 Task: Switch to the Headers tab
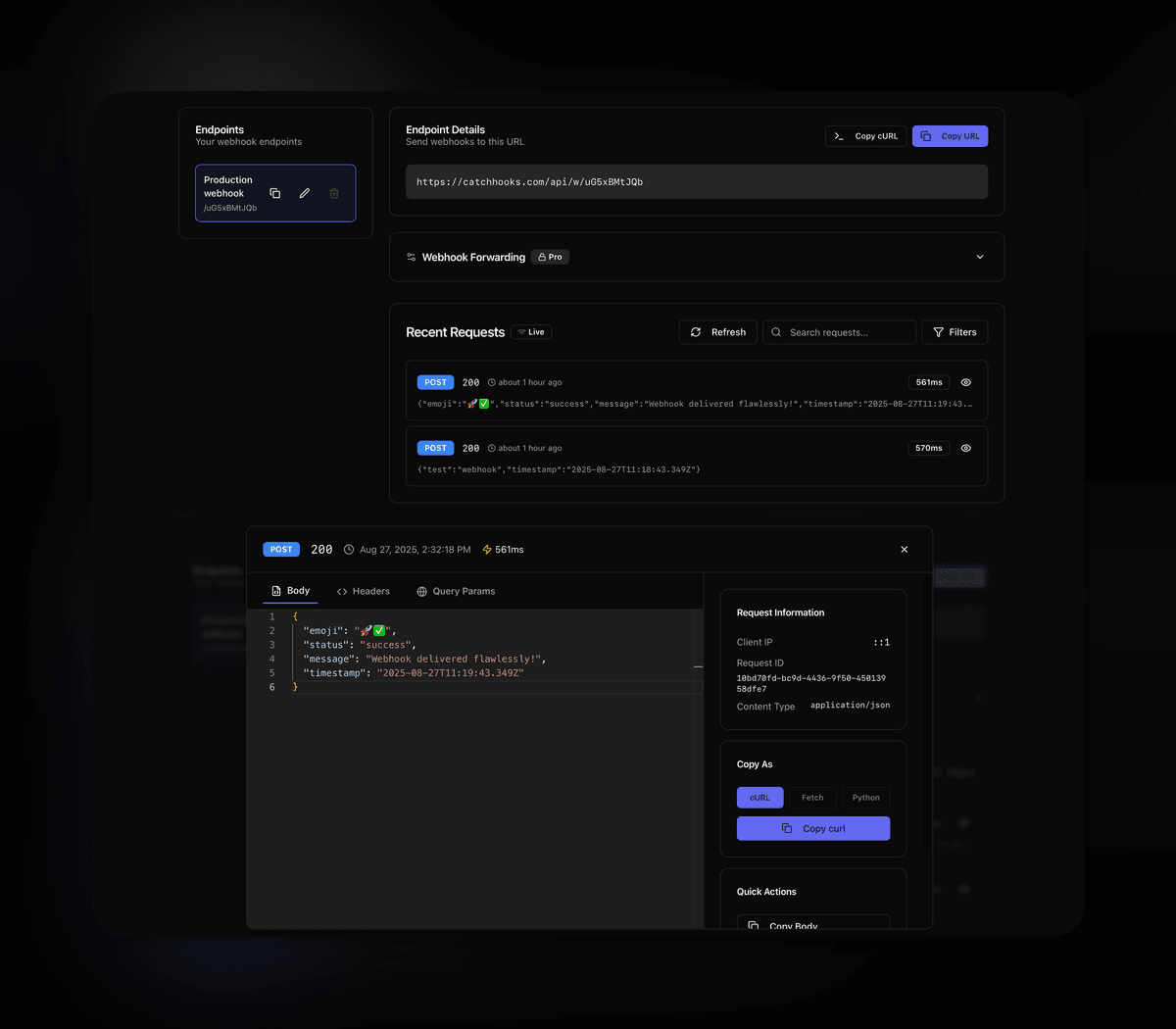(x=364, y=591)
